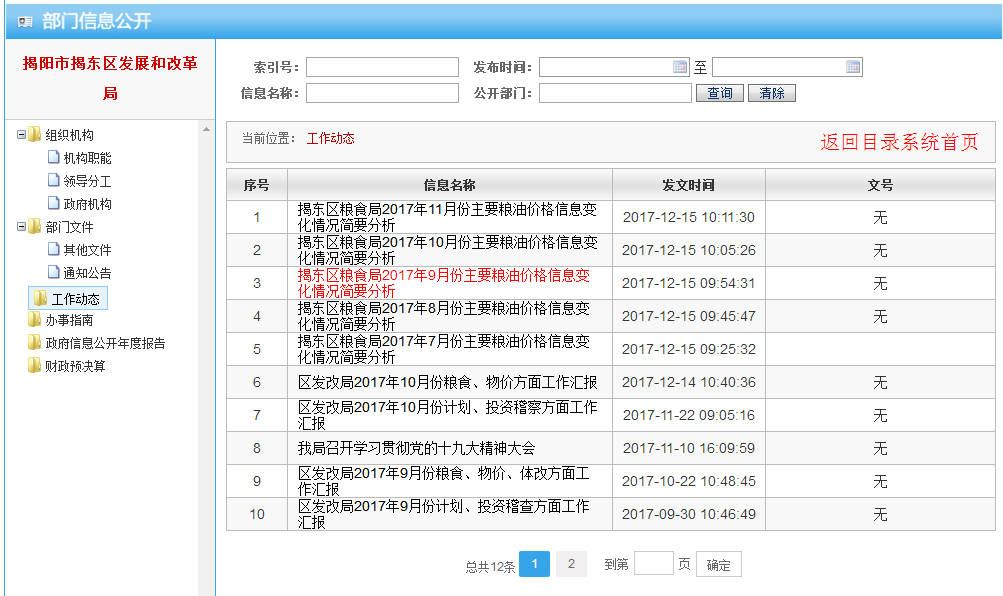Click the 清除 button

772,93
